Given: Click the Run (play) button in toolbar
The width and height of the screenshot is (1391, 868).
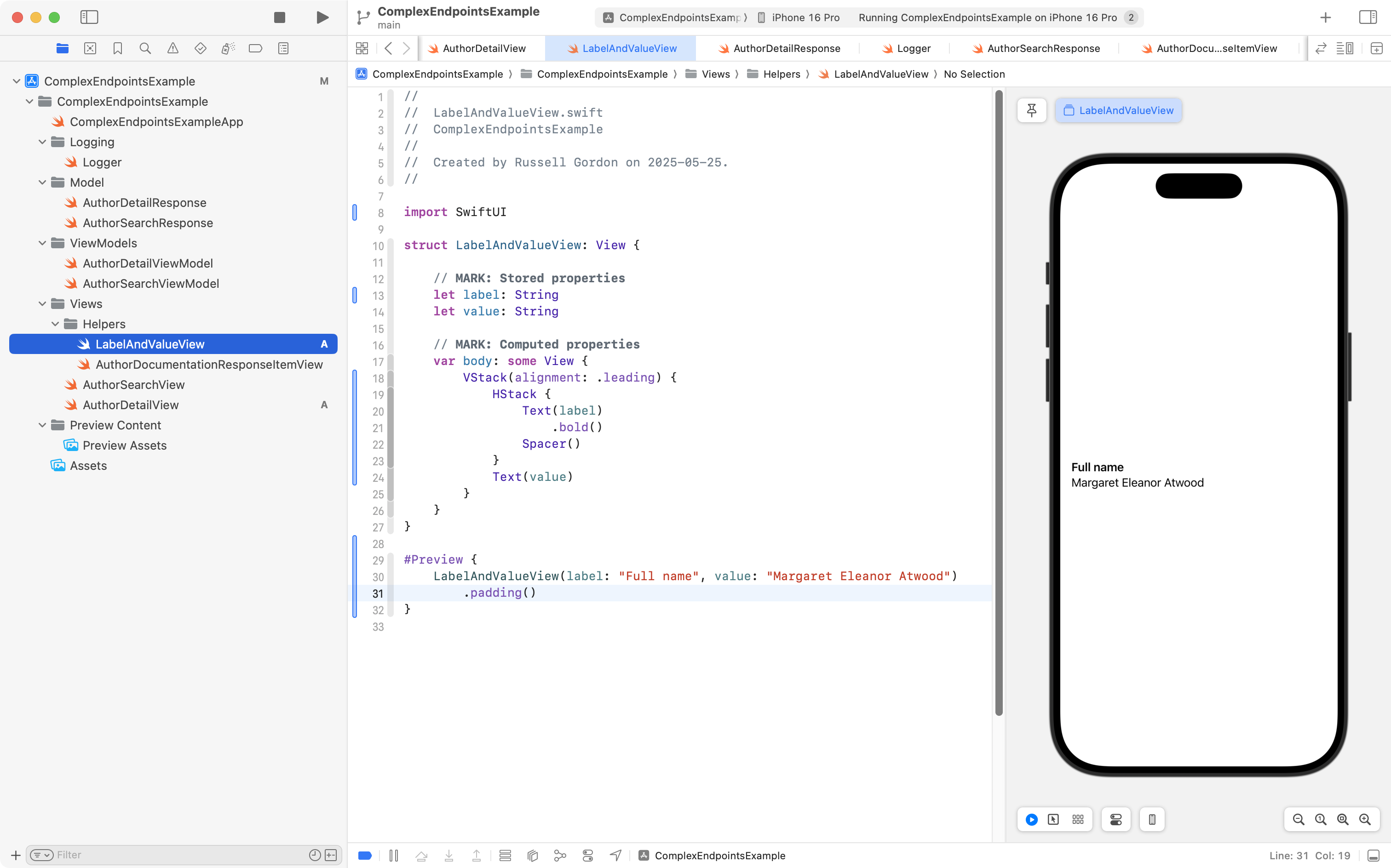Looking at the screenshot, I should click(322, 17).
